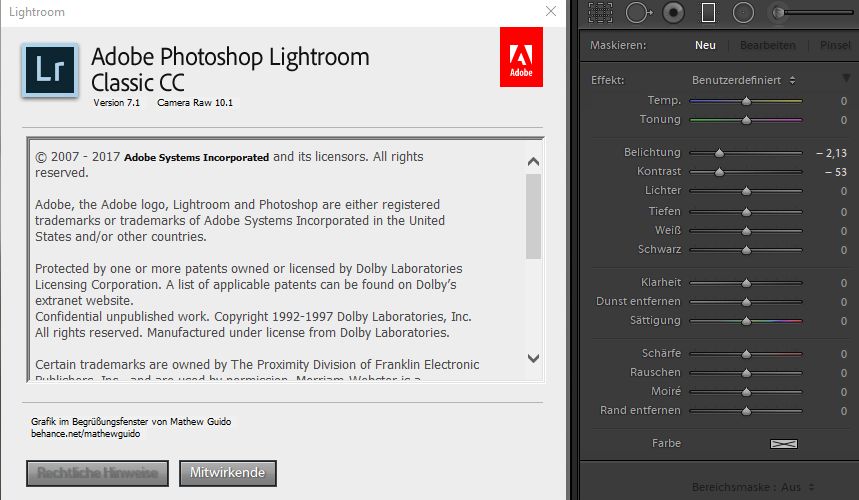Switch mask mode to Neu

[705, 45]
